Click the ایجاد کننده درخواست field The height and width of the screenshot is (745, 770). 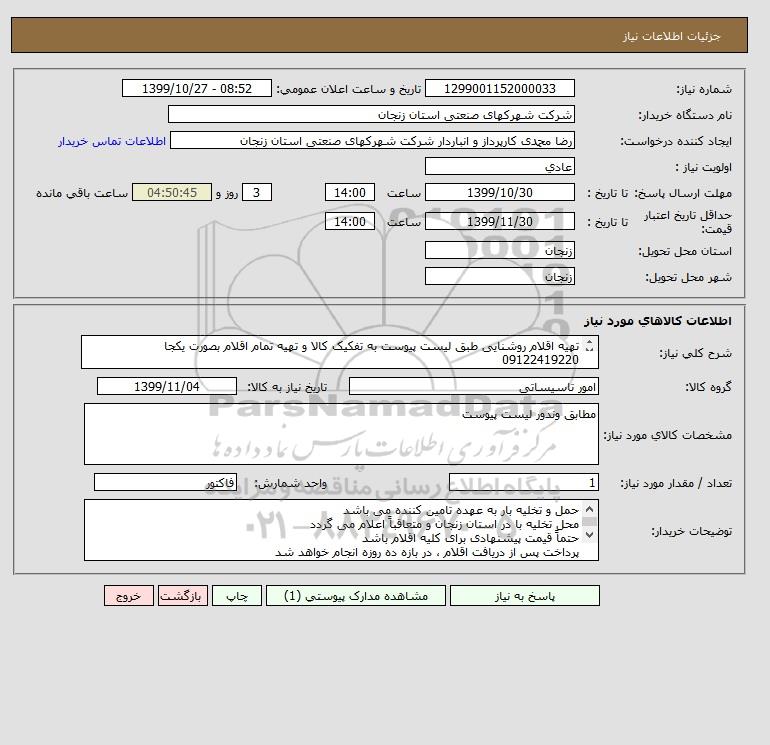[372, 140]
